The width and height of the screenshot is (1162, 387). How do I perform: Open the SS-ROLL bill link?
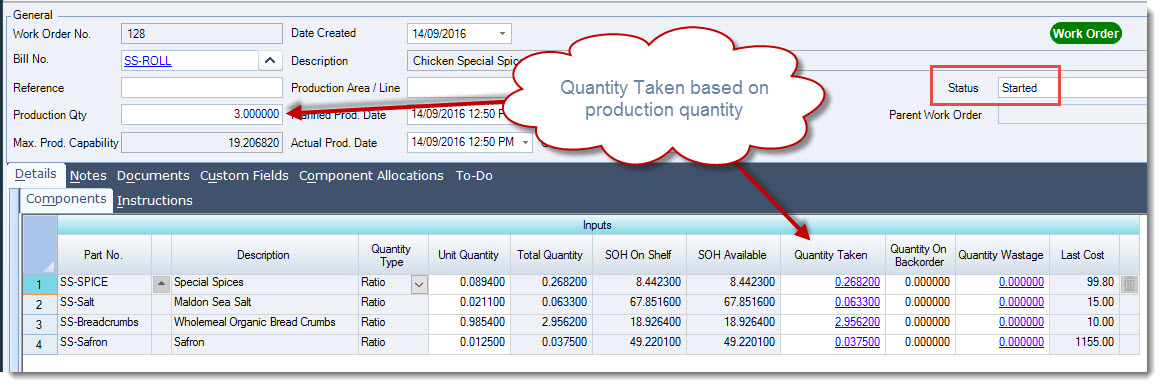[147, 61]
